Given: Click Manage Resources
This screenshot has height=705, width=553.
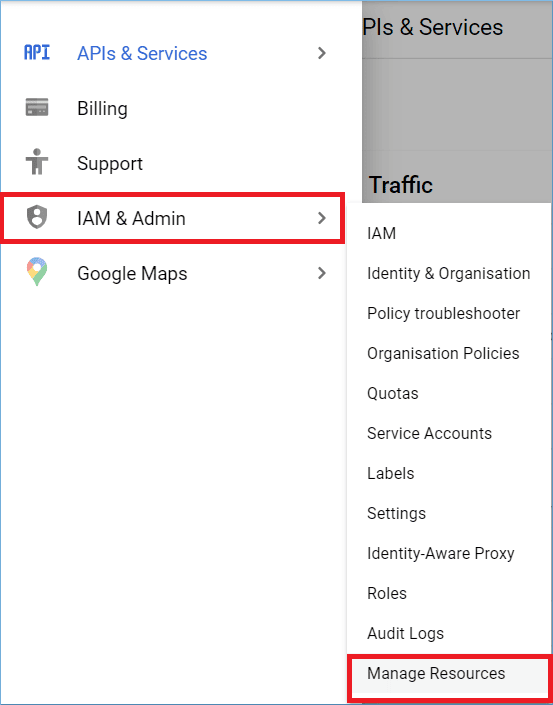Looking at the screenshot, I should [x=450, y=674].
